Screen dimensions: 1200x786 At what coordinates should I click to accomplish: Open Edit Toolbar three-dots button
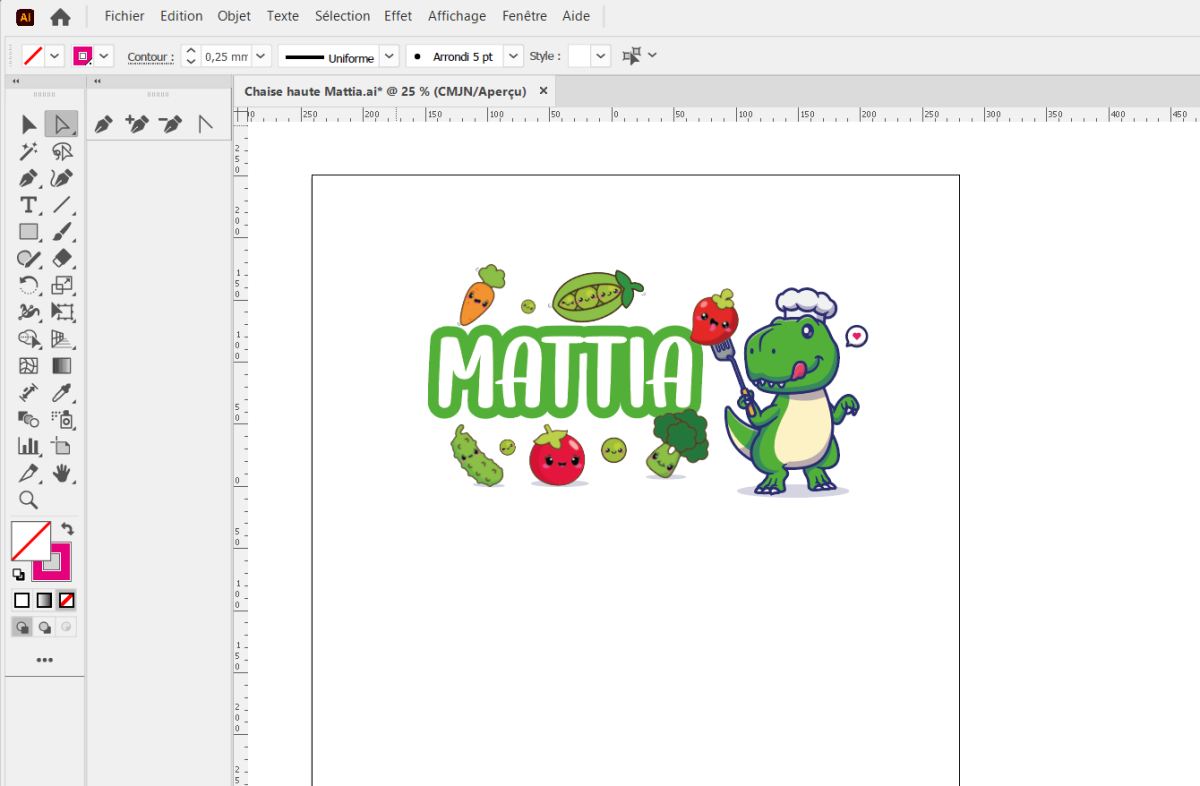44,660
